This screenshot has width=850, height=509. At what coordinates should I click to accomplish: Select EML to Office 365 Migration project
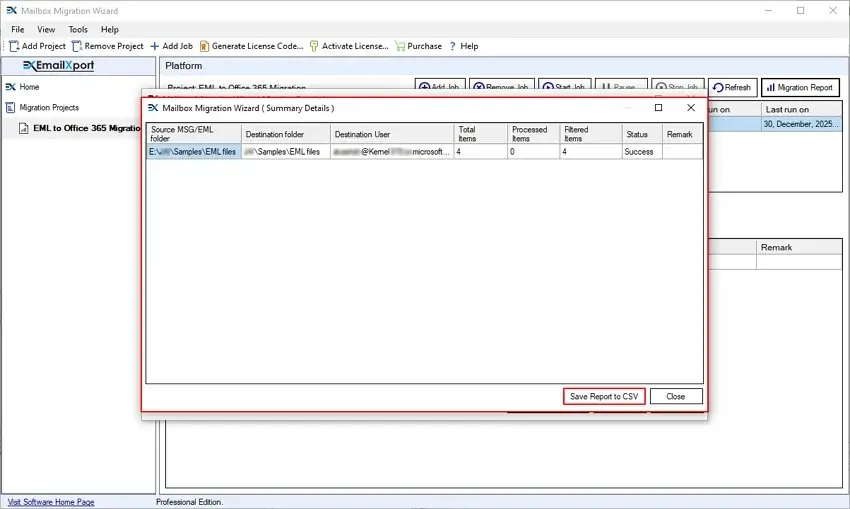coord(87,128)
